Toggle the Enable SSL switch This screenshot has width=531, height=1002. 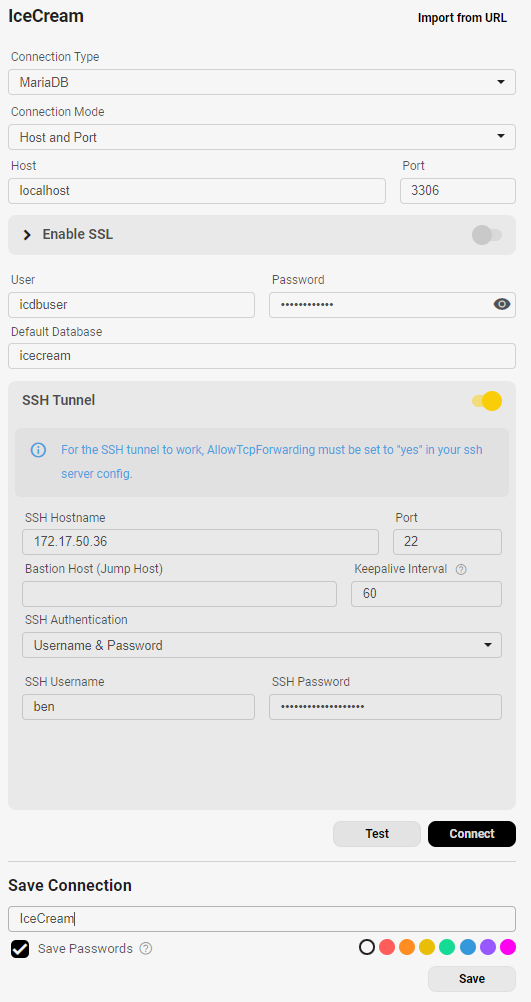[x=487, y=235]
